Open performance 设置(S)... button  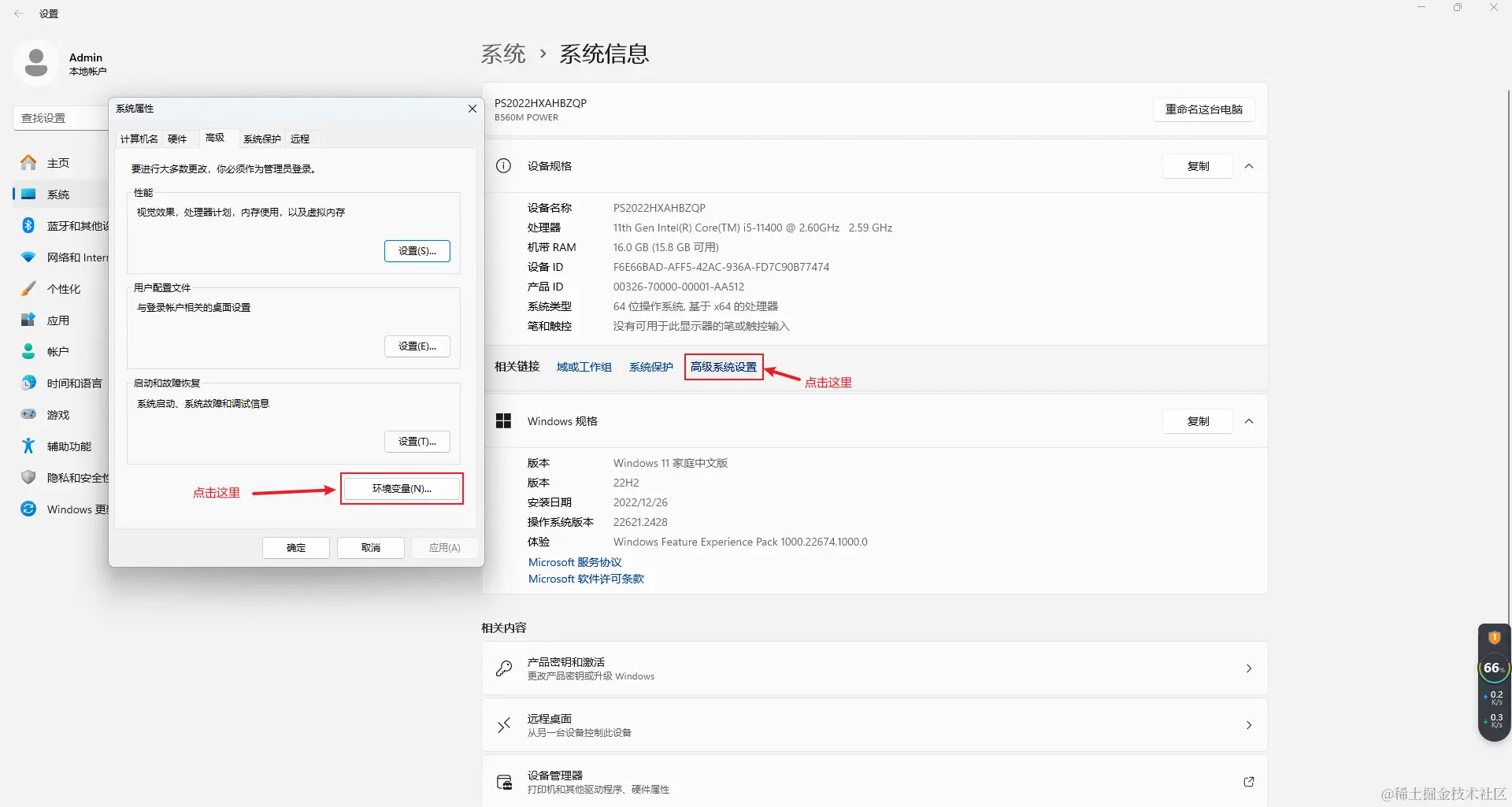417,251
